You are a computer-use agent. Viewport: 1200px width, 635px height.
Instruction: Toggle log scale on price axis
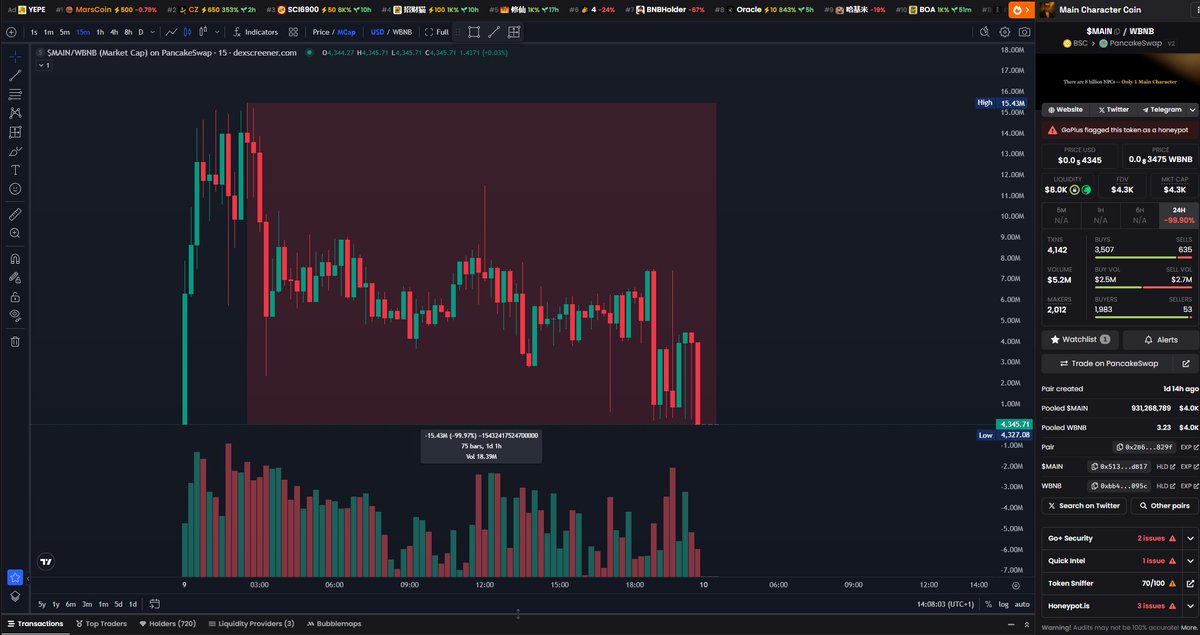point(1003,604)
